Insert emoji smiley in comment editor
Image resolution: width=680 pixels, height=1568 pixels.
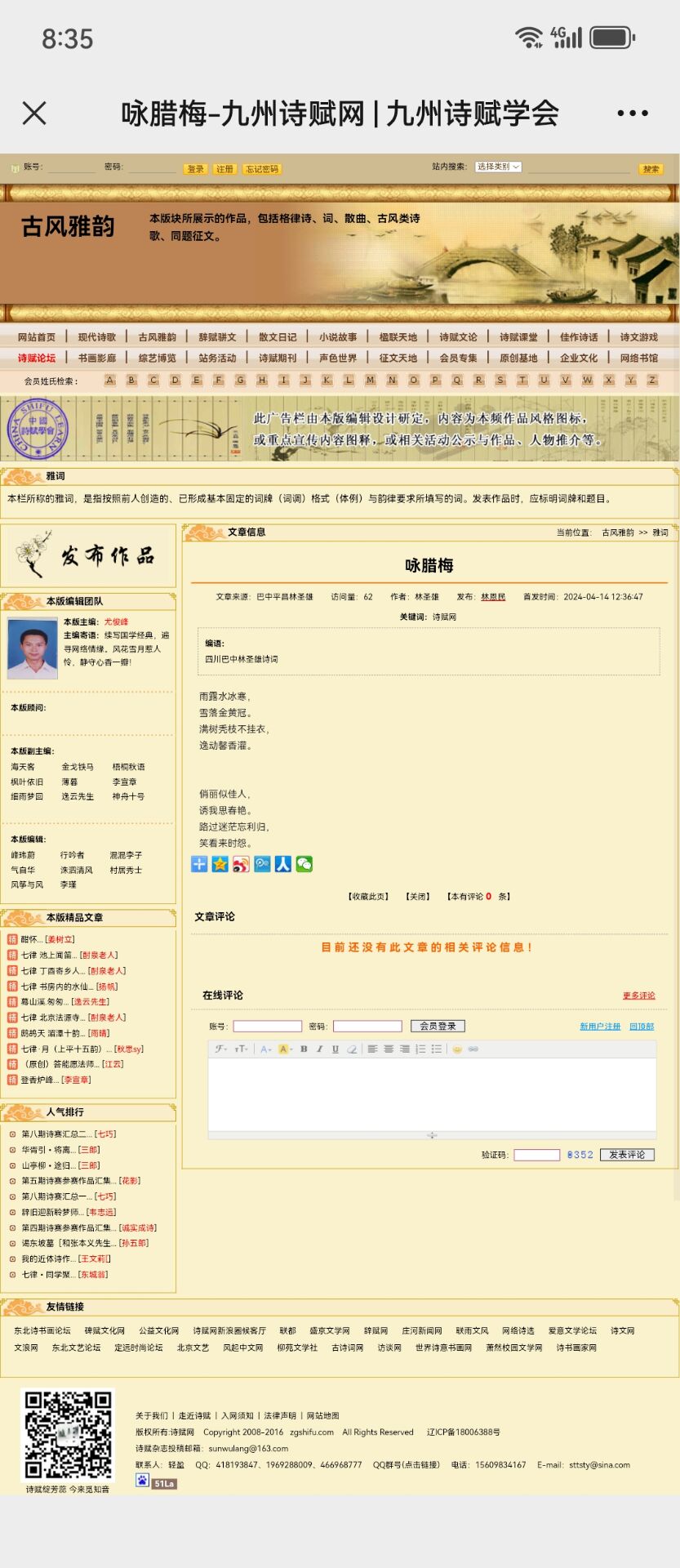457,1049
